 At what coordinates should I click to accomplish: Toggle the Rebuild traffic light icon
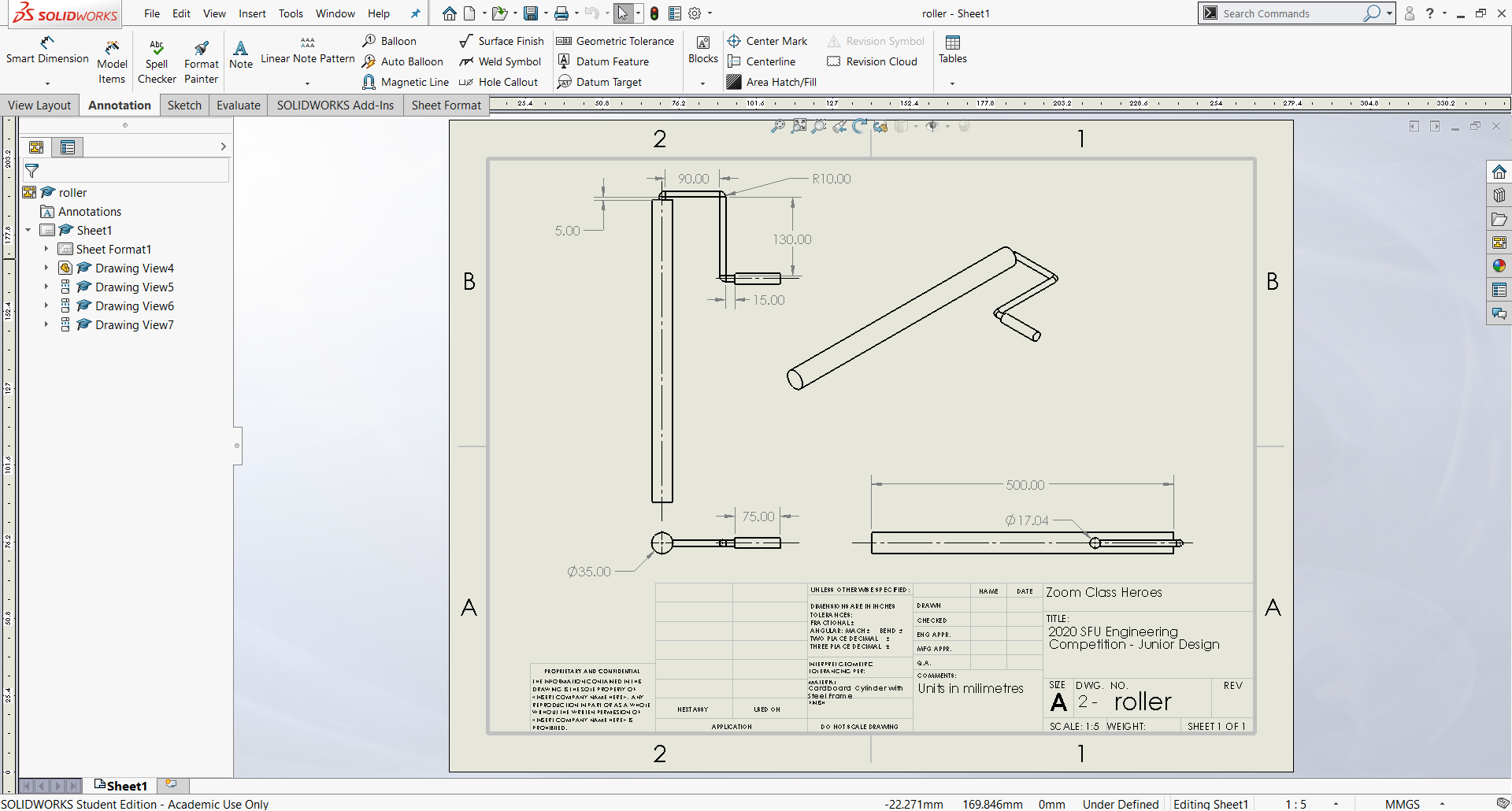(654, 13)
